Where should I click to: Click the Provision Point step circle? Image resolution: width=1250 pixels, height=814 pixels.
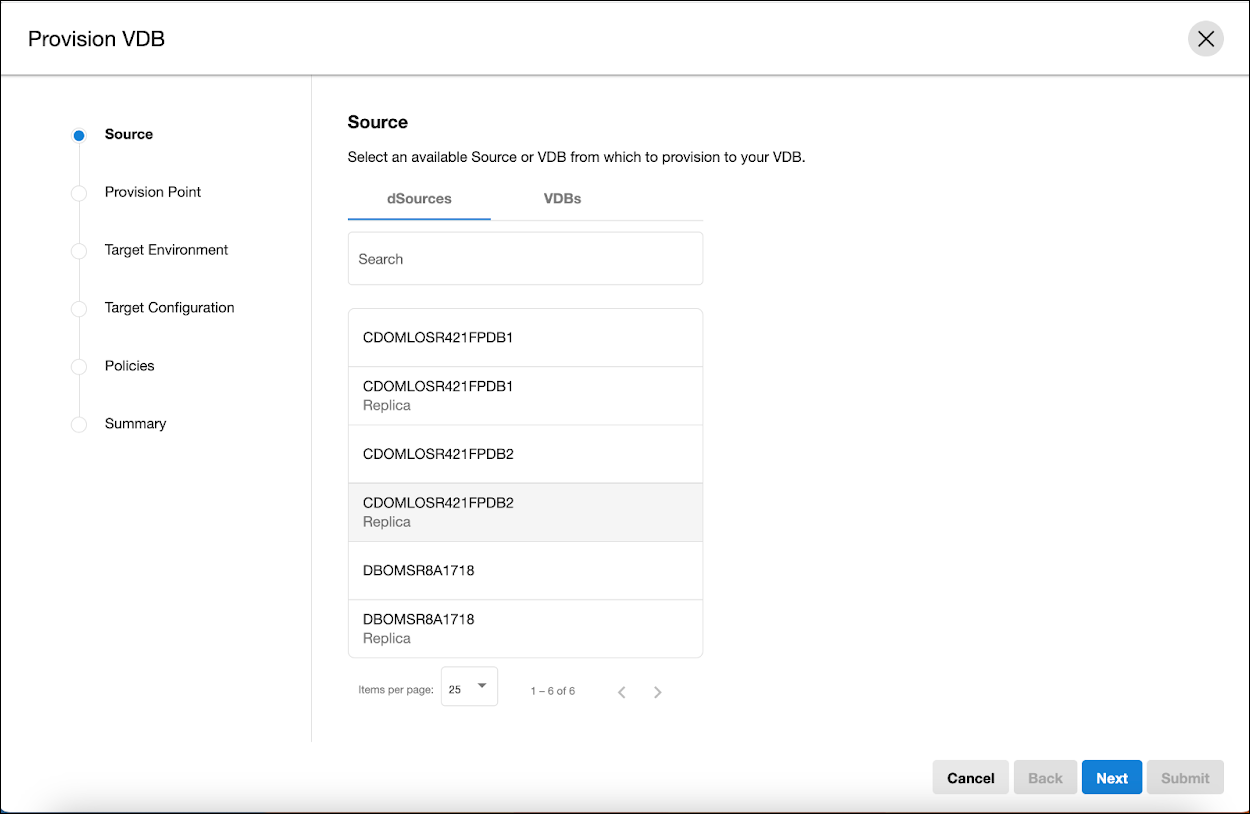coord(79,193)
